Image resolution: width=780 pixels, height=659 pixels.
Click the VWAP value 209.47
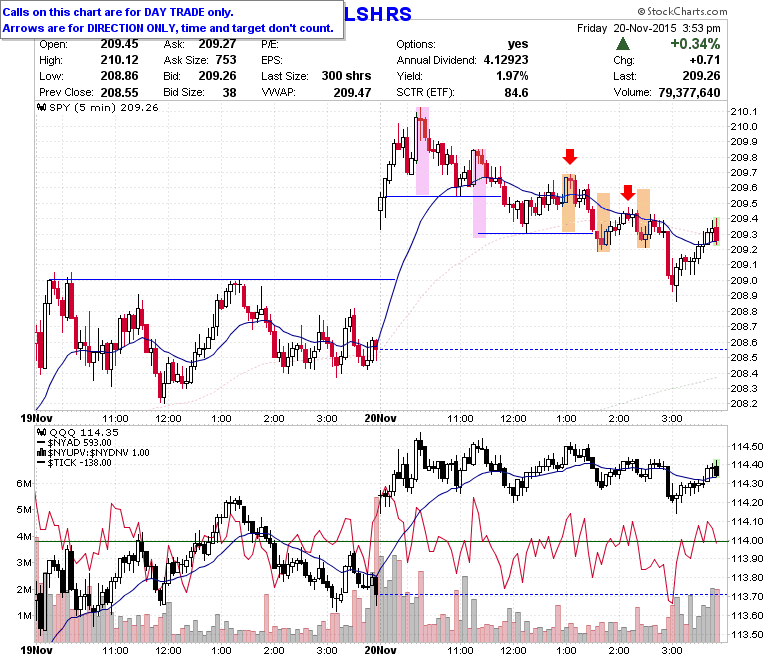pyautogui.click(x=352, y=93)
